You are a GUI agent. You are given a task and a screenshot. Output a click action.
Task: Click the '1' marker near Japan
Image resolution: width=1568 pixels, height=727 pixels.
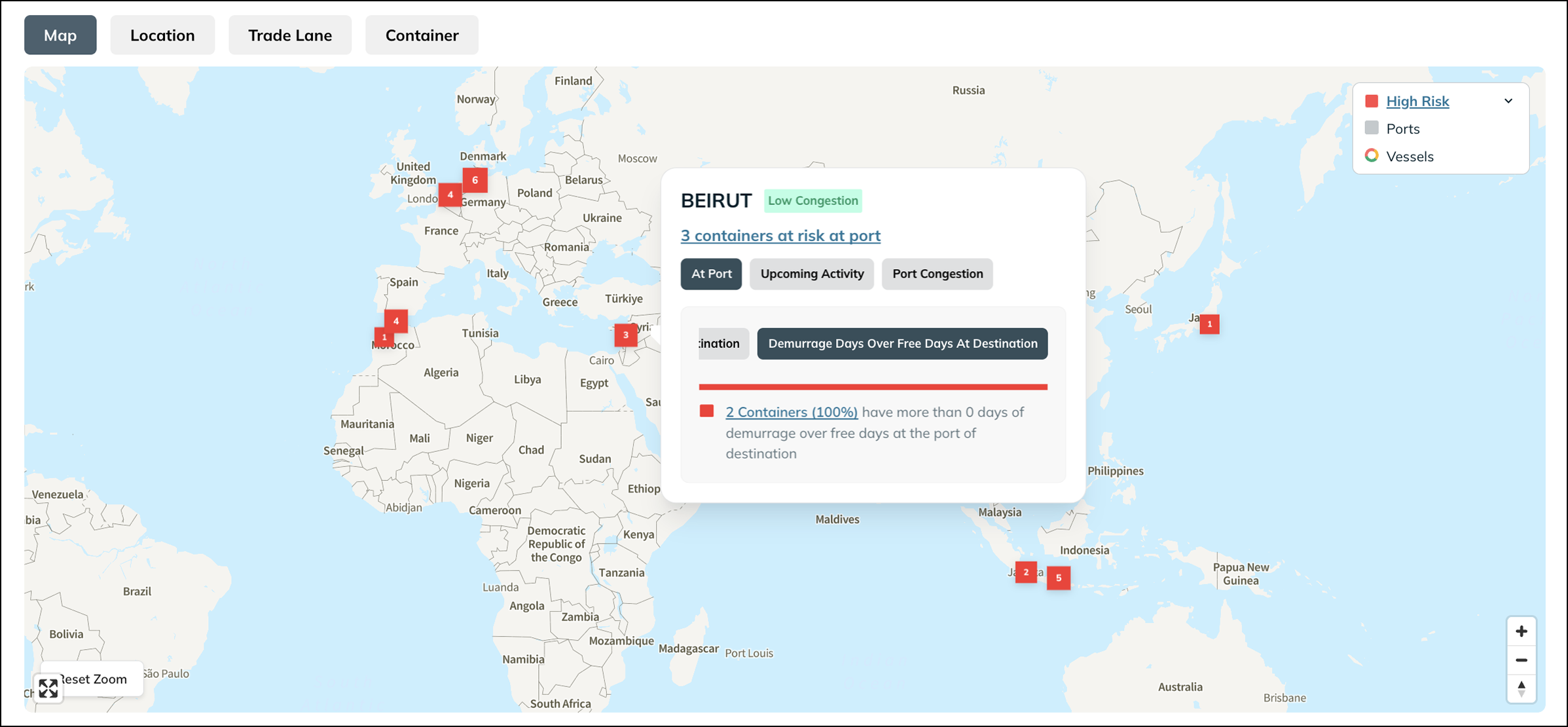[x=1209, y=324]
